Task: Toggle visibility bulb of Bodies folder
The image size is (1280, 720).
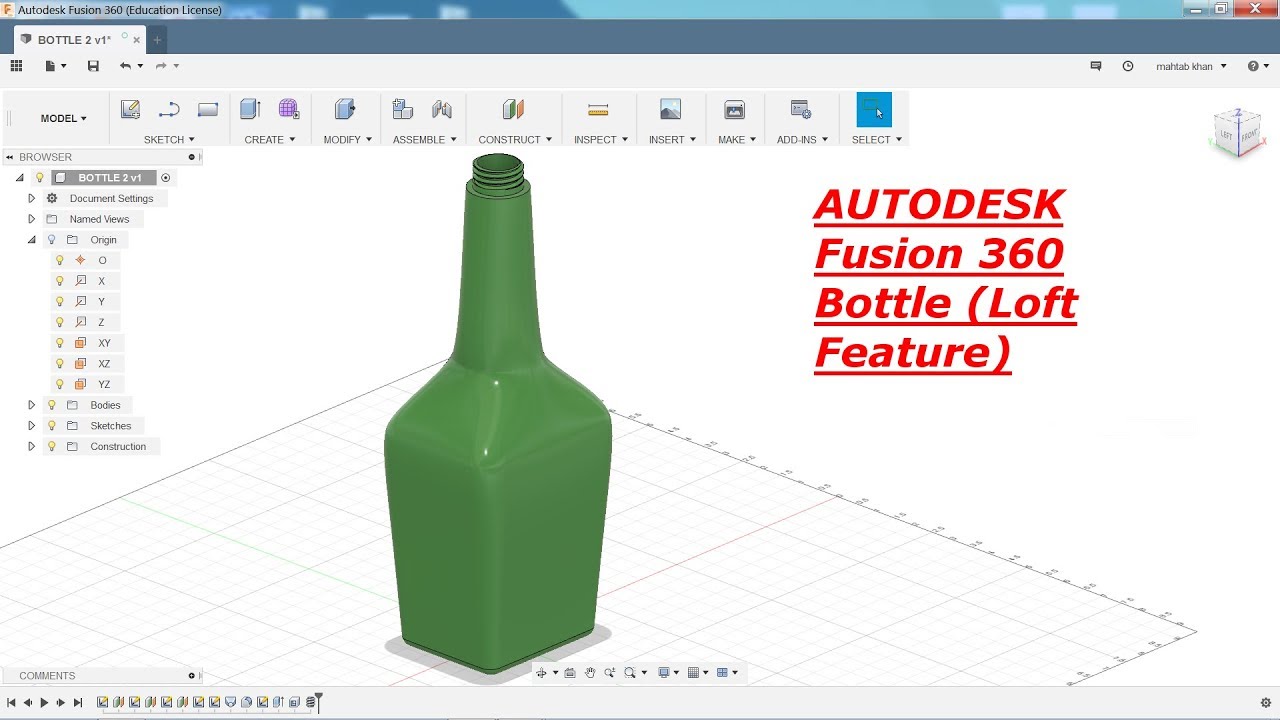Action: pyautogui.click(x=52, y=405)
